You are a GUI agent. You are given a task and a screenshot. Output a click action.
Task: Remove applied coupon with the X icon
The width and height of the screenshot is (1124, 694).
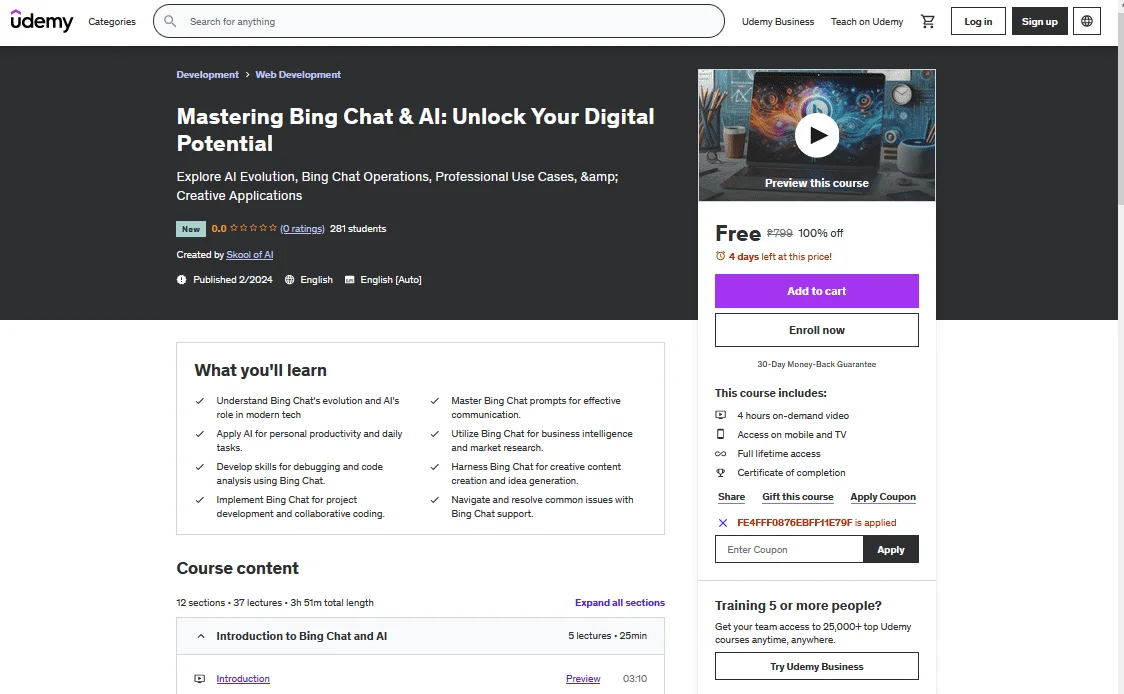pos(723,523)
